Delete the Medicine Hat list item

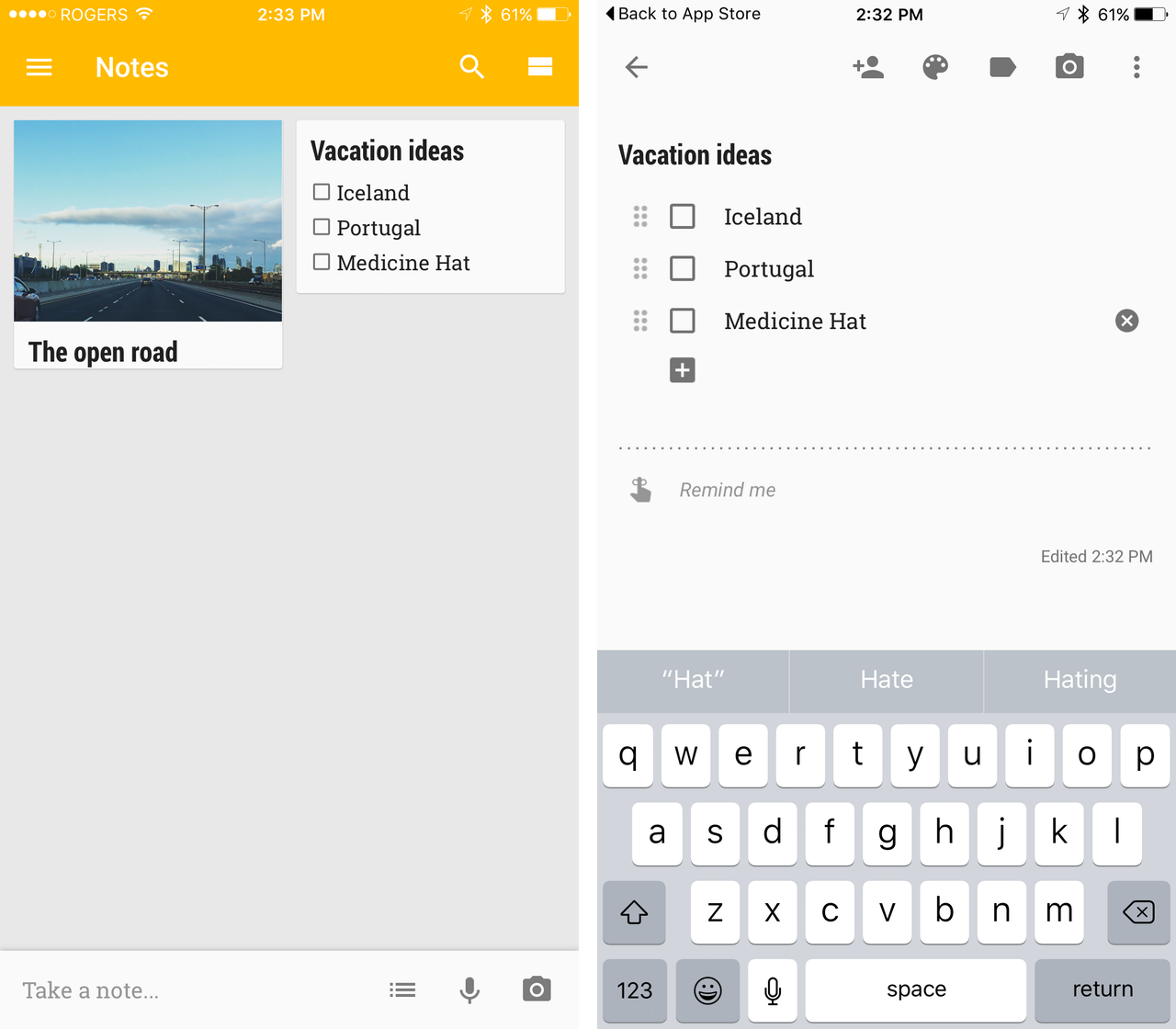tap(1126, 321)
